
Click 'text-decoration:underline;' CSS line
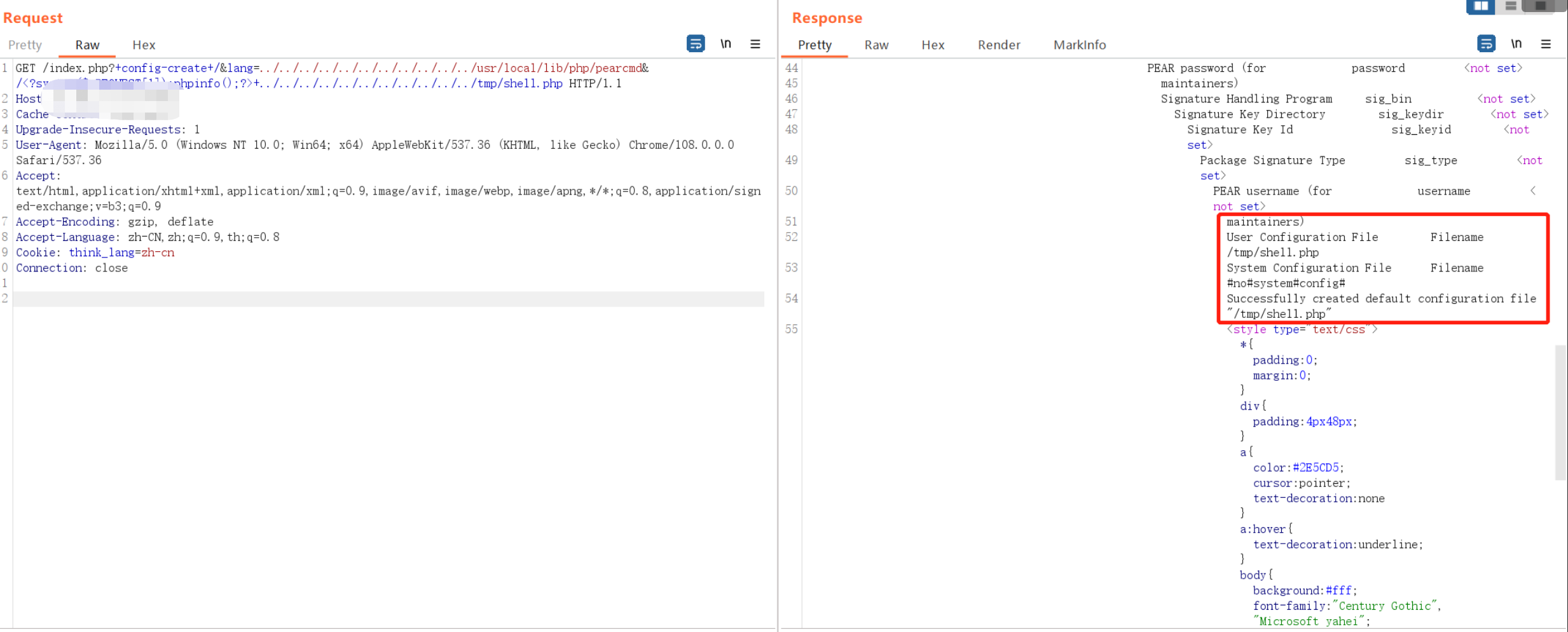(1338, 545)
